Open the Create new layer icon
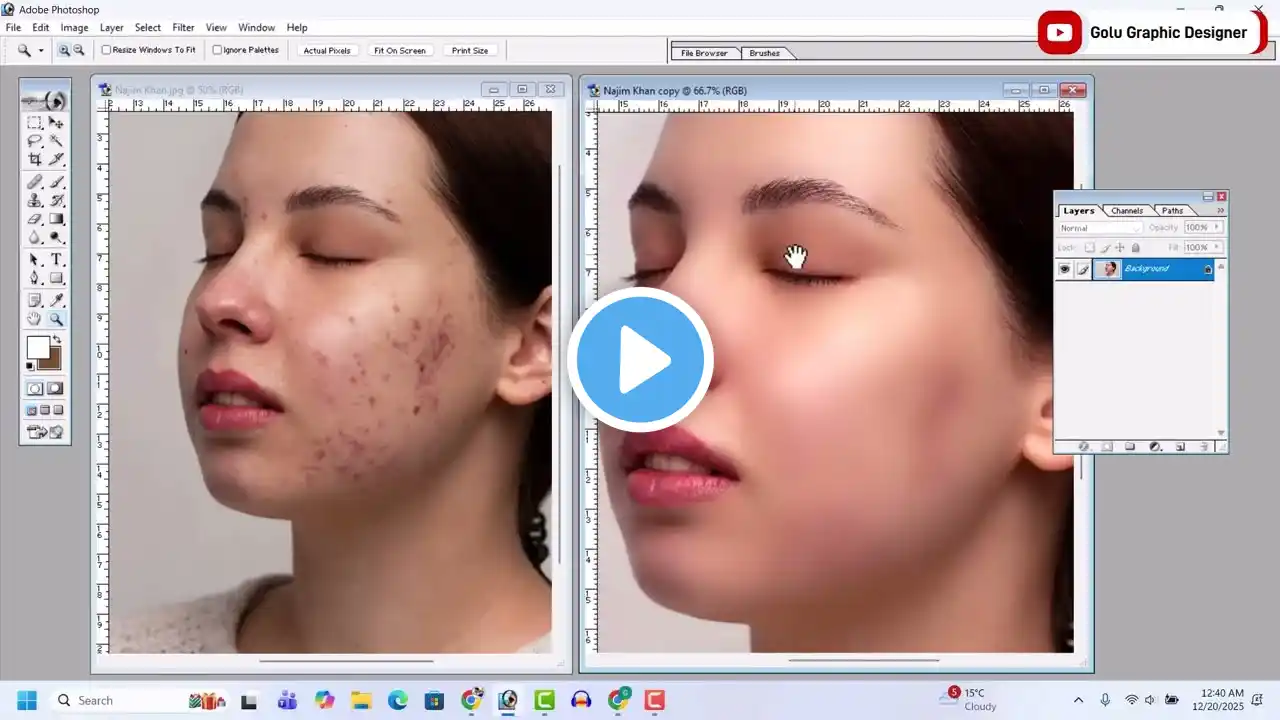The image size is (1280, 720). pyautogui.click(x=1180, y=446)
